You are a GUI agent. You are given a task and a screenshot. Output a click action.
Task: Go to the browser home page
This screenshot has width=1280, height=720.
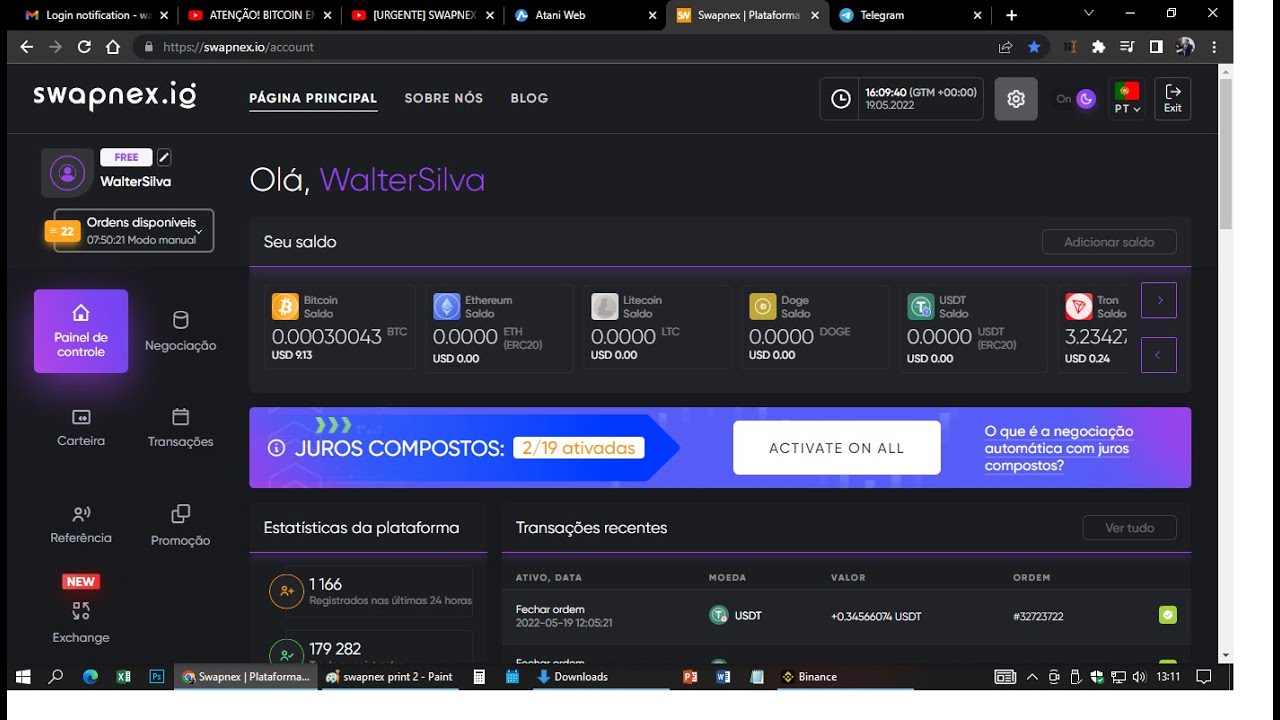113,47
